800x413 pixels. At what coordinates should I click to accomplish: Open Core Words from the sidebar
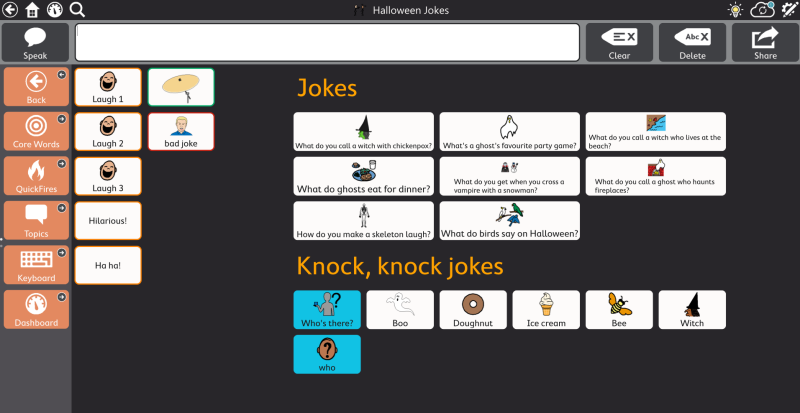36,131
